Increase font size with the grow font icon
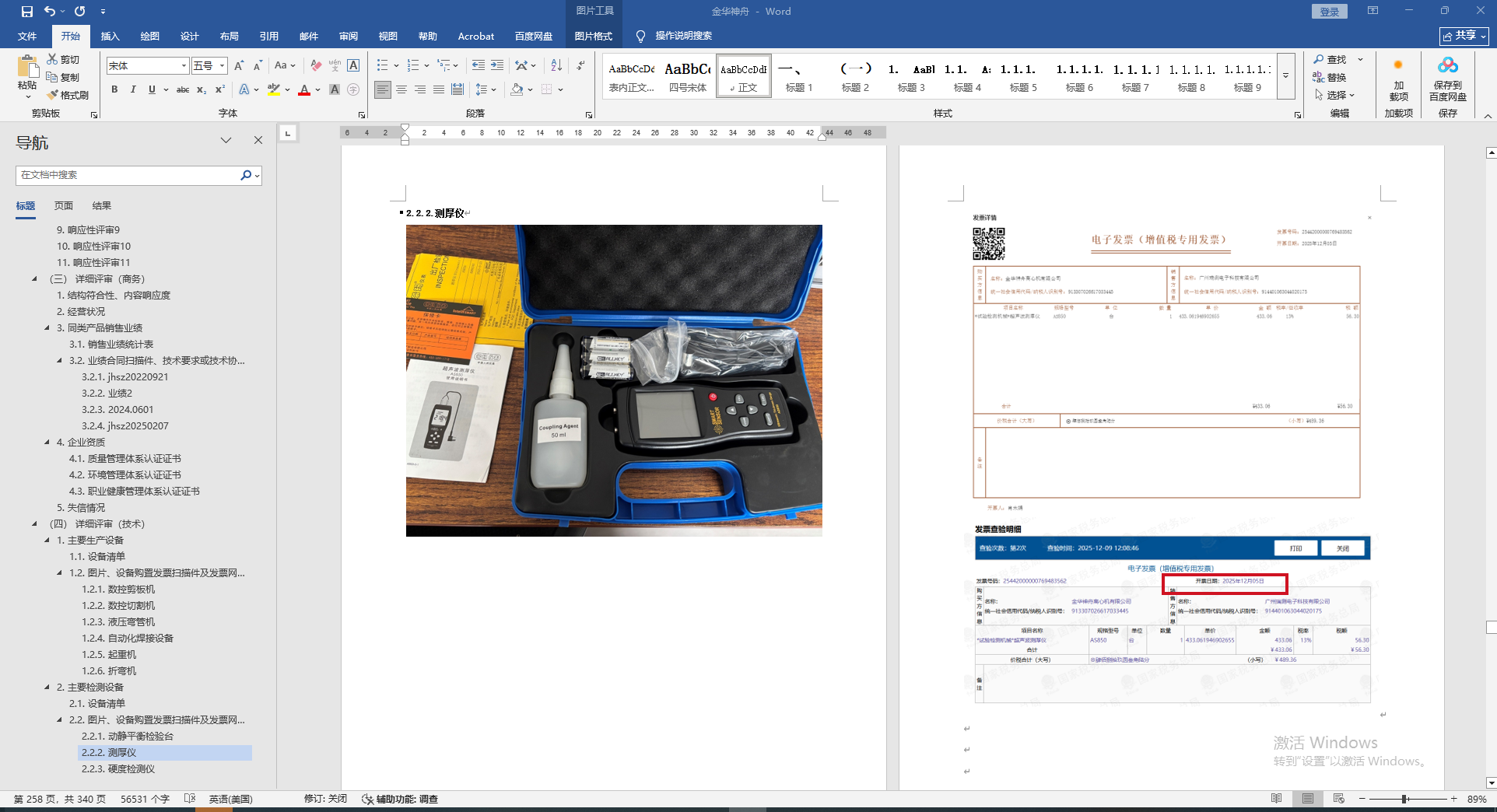 [x=239, y=65]
